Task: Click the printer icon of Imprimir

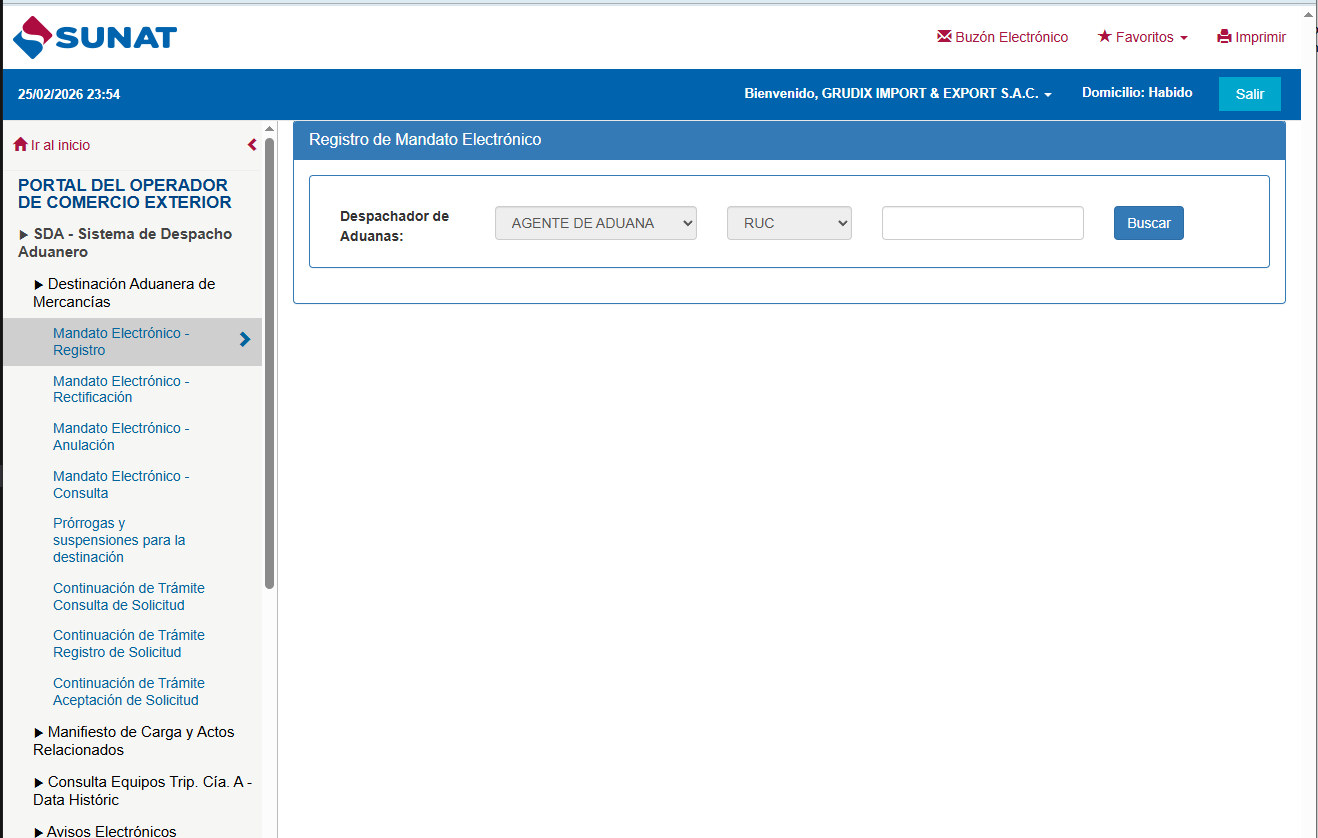Action: pos(1224,37)
